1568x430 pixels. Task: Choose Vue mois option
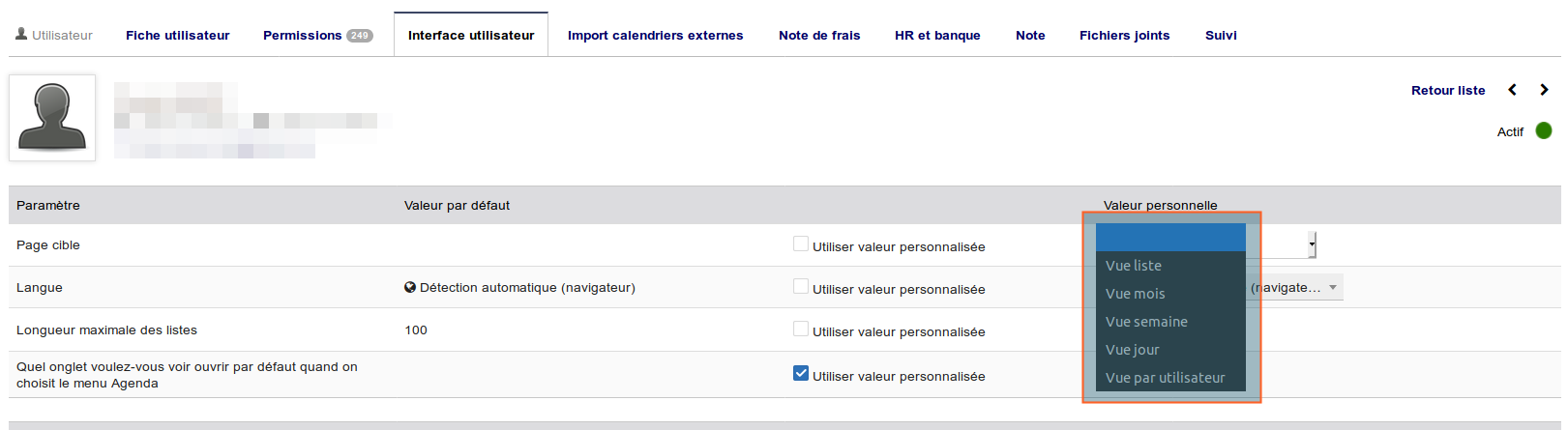point(1136,294)
